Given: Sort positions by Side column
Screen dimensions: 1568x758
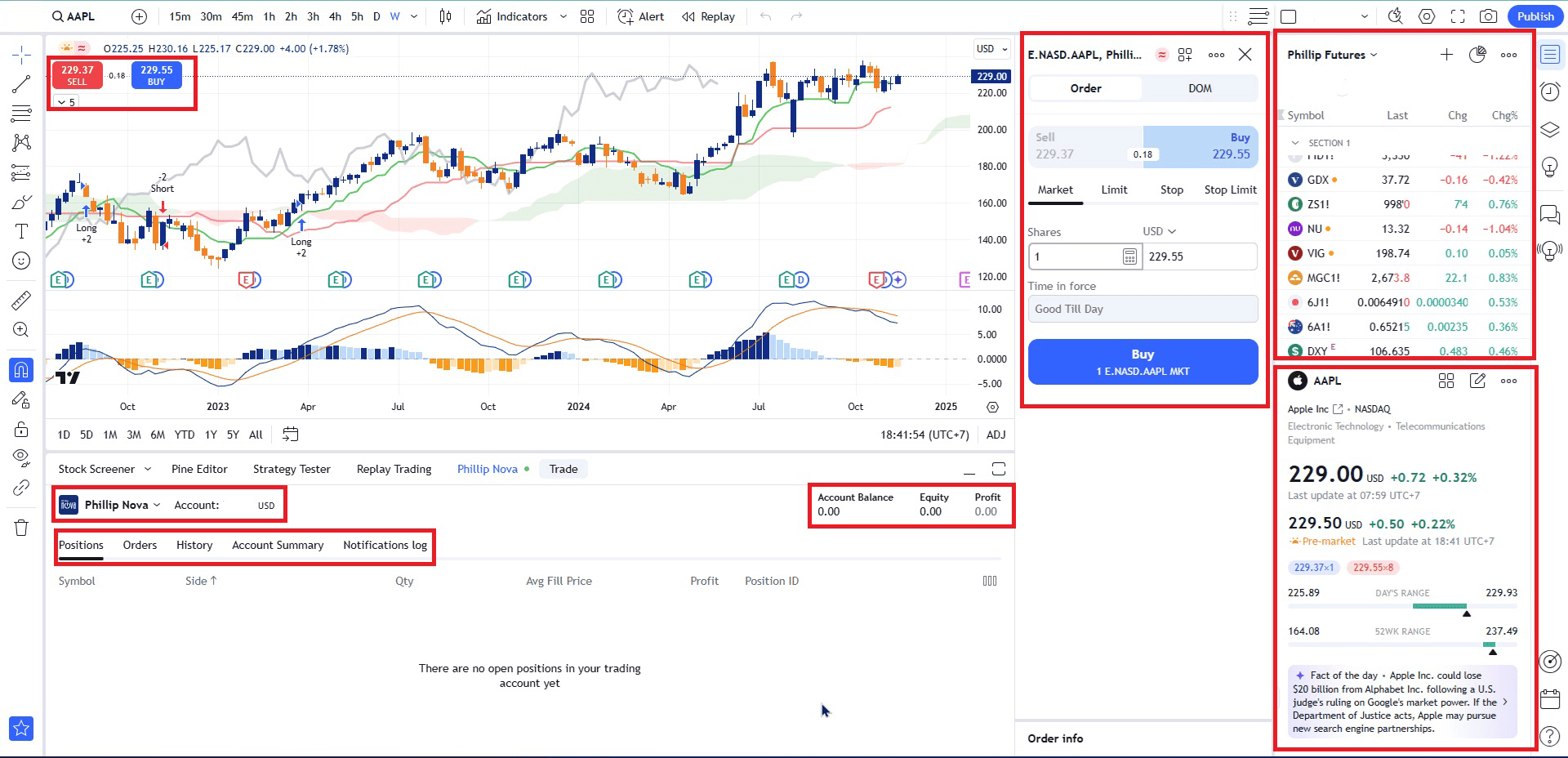Looking at the screenshot, I should [201, 581].
